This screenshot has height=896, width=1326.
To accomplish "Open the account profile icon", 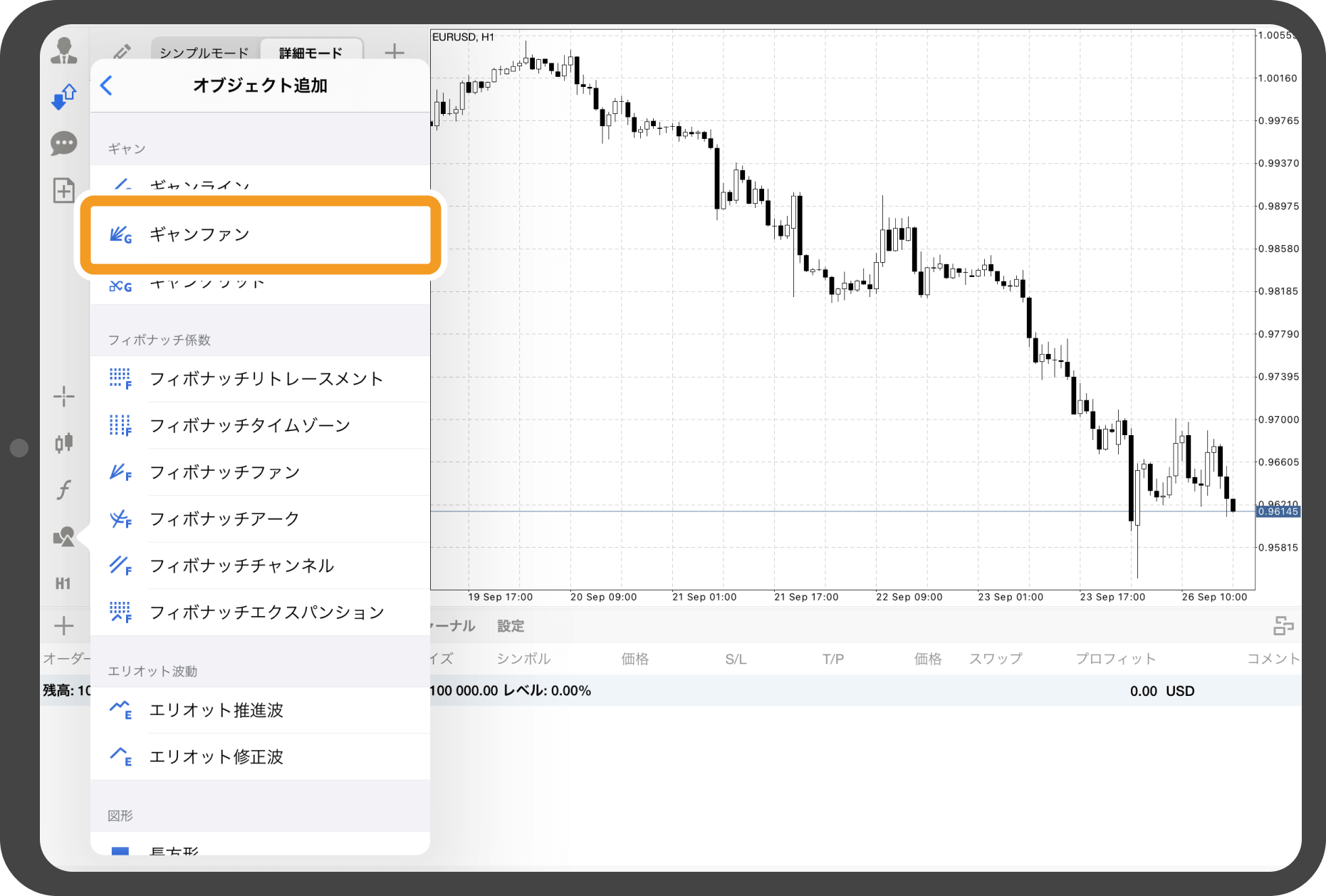I will [x=64, y=51].
